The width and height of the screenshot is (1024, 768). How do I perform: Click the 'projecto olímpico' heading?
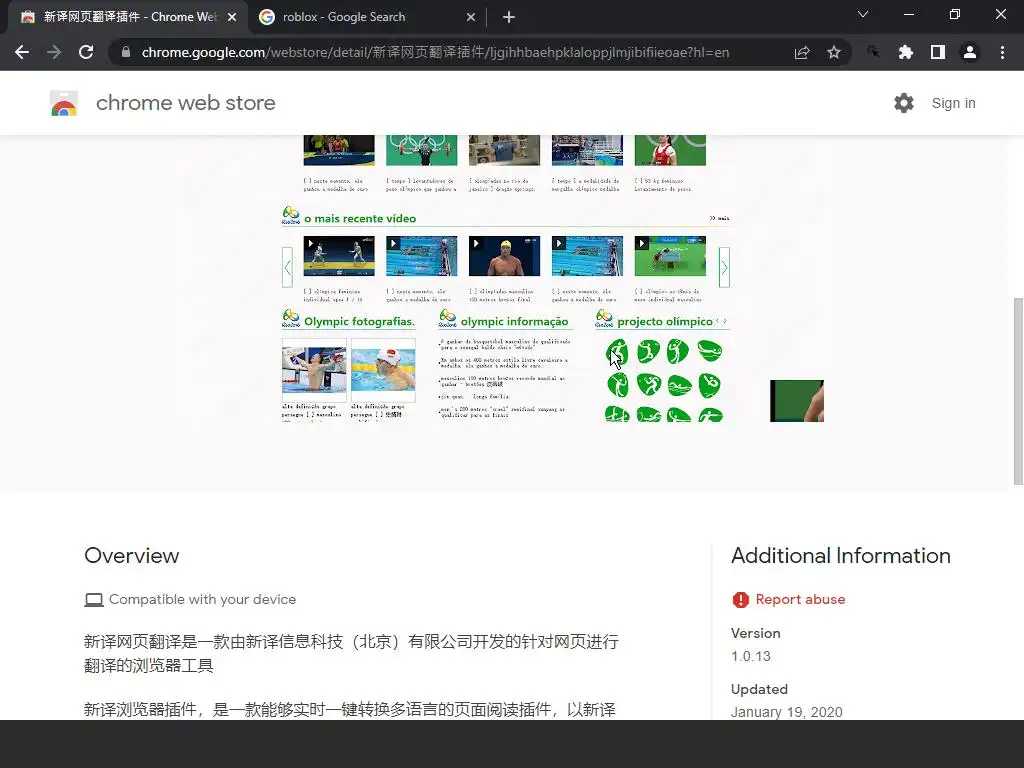pos(665,321)
